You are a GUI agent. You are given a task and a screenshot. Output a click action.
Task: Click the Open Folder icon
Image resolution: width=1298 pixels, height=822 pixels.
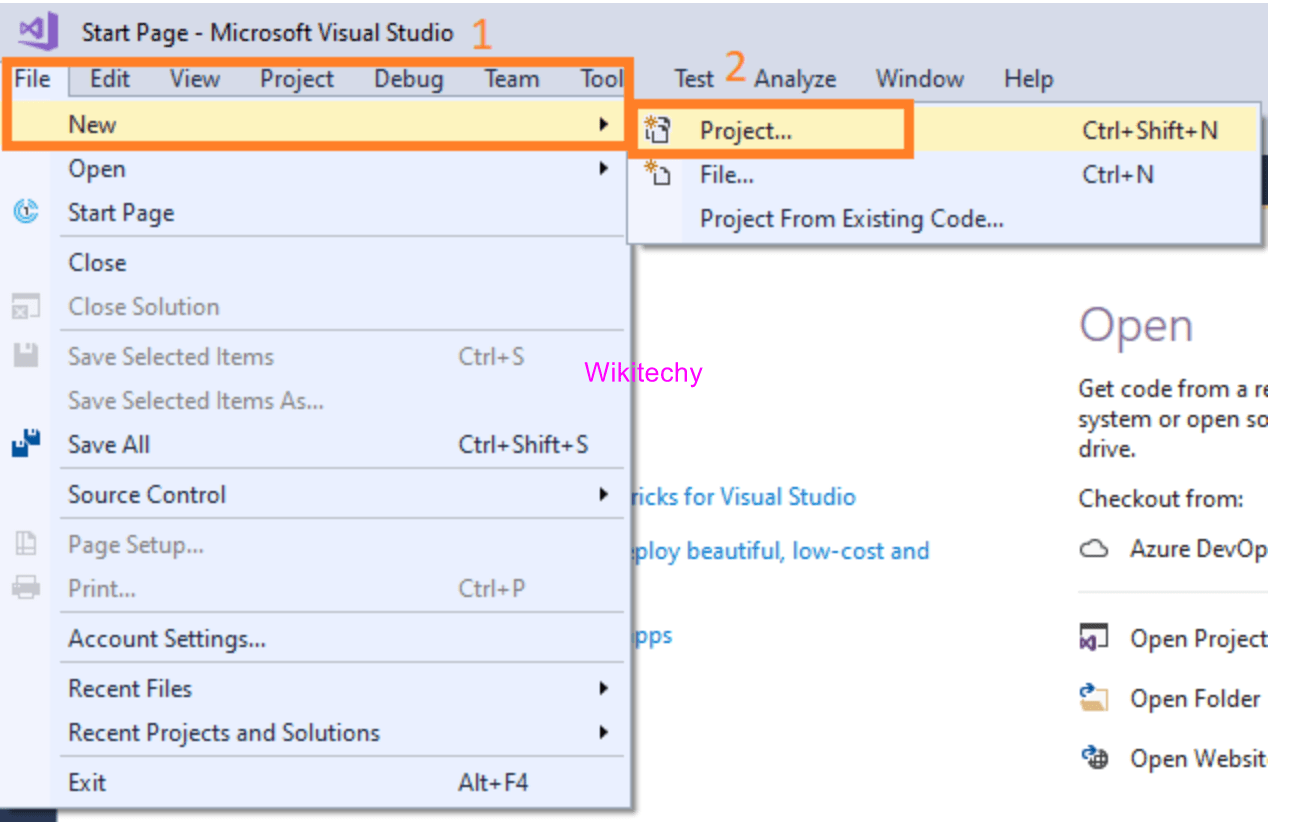tap(1094, 698)
